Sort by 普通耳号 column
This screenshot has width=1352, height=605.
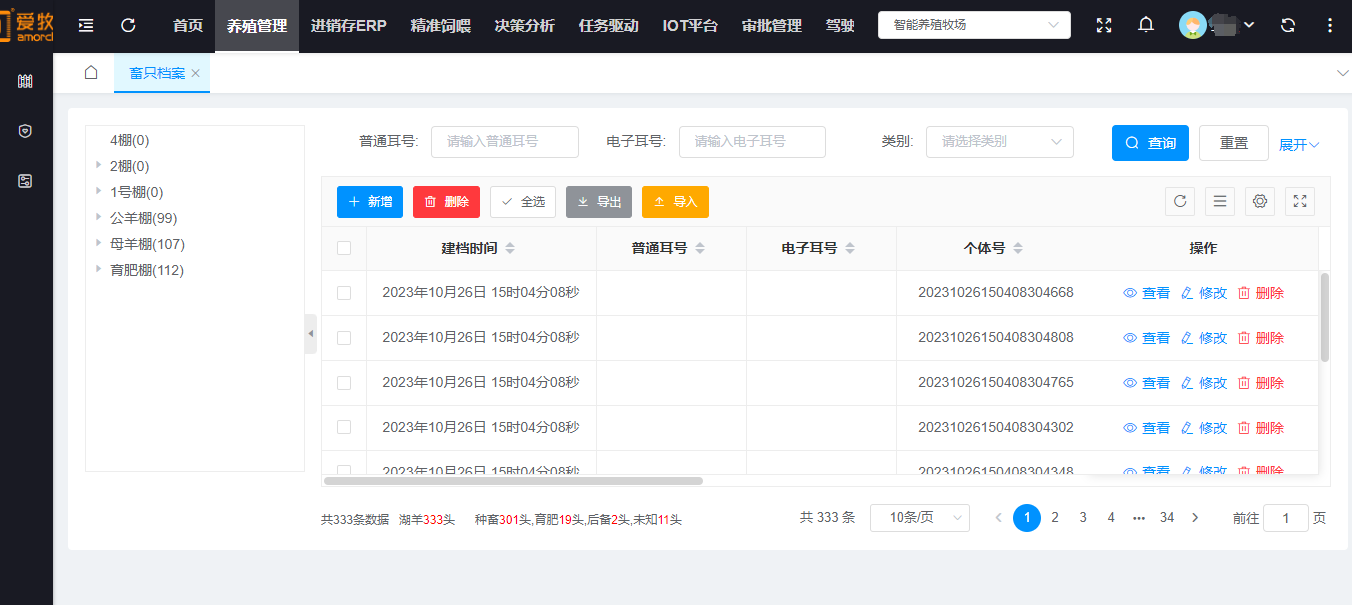pyautogui.click(x=700, y=248)
